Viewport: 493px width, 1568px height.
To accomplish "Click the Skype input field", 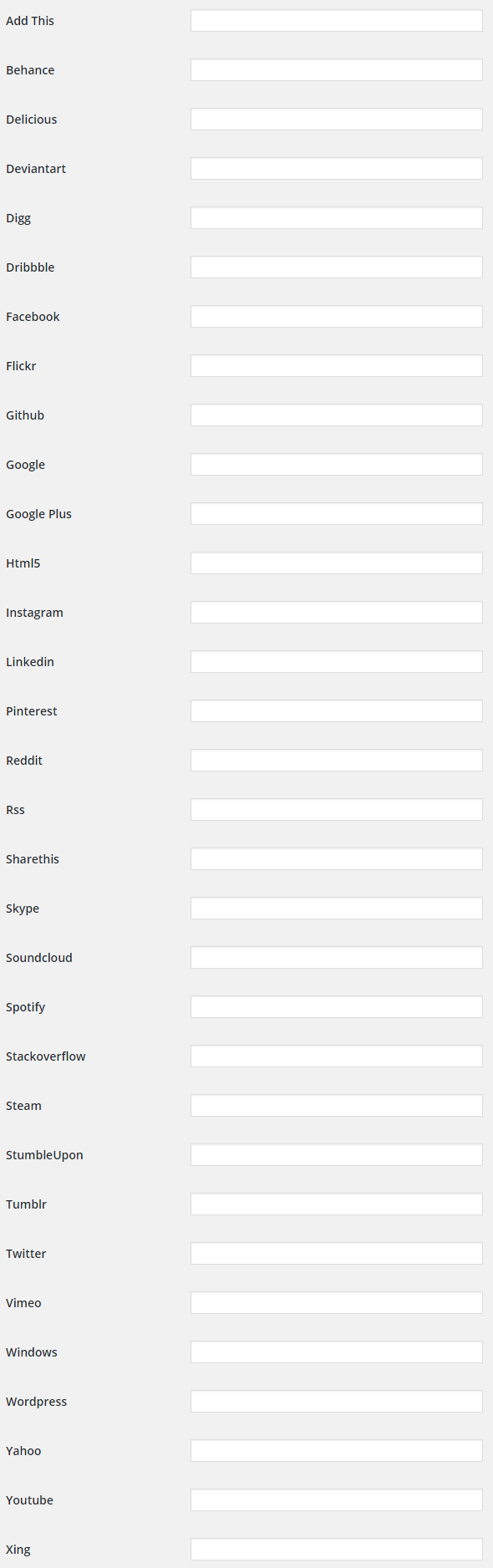I will [x=336, y=907].
